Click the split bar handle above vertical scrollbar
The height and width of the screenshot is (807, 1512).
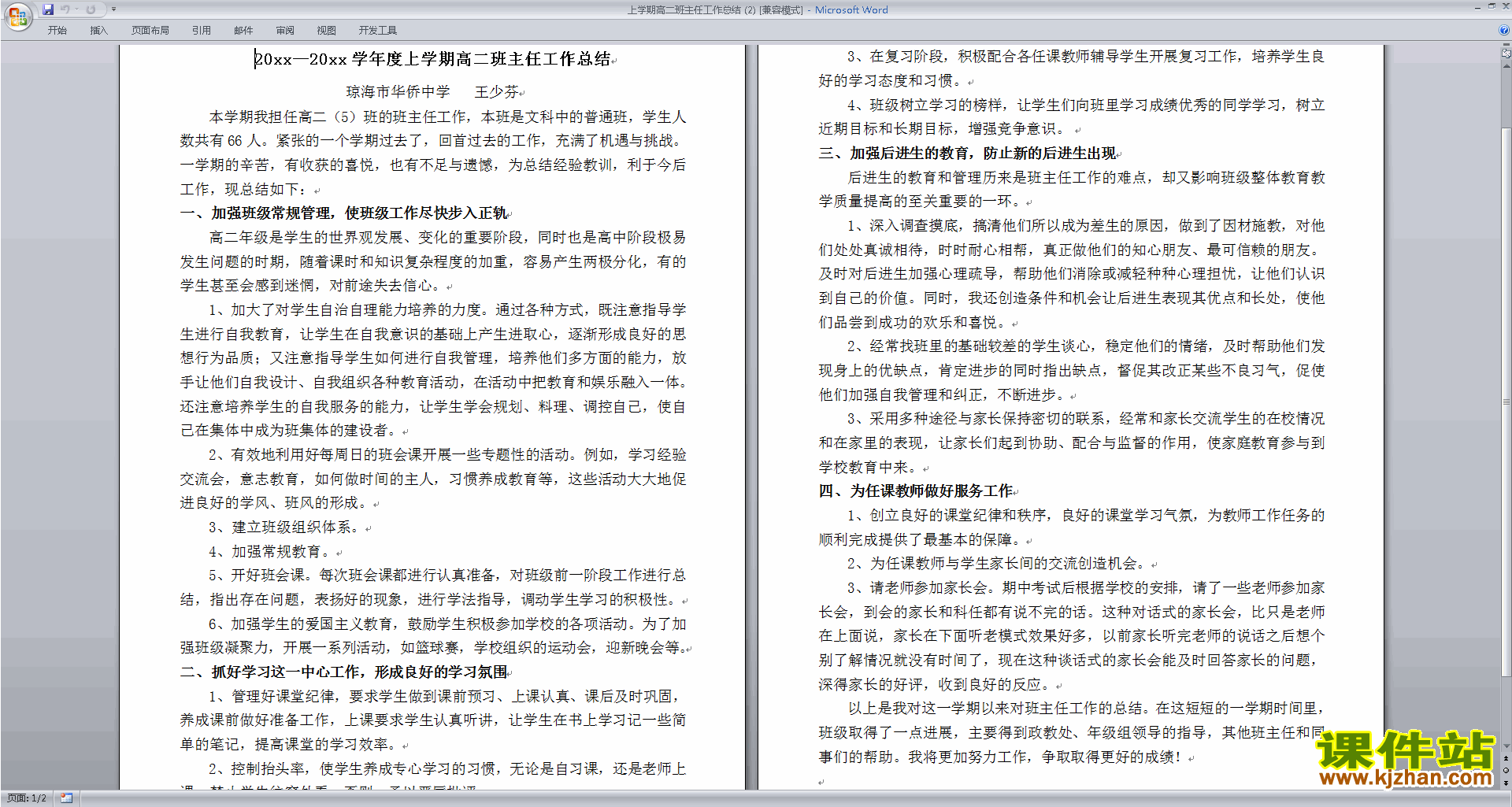pyautogui.click(x=1506, y=46)
